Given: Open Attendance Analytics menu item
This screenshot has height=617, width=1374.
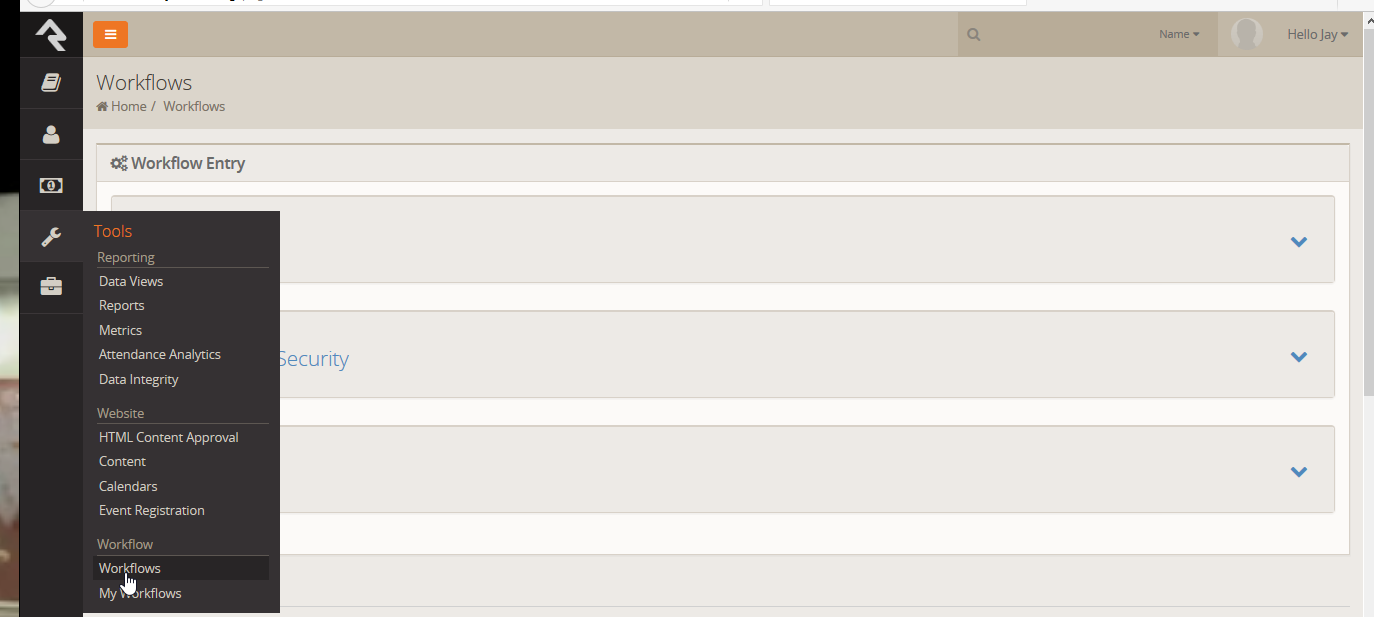Looking at the screenshot, I should [160, 355].
